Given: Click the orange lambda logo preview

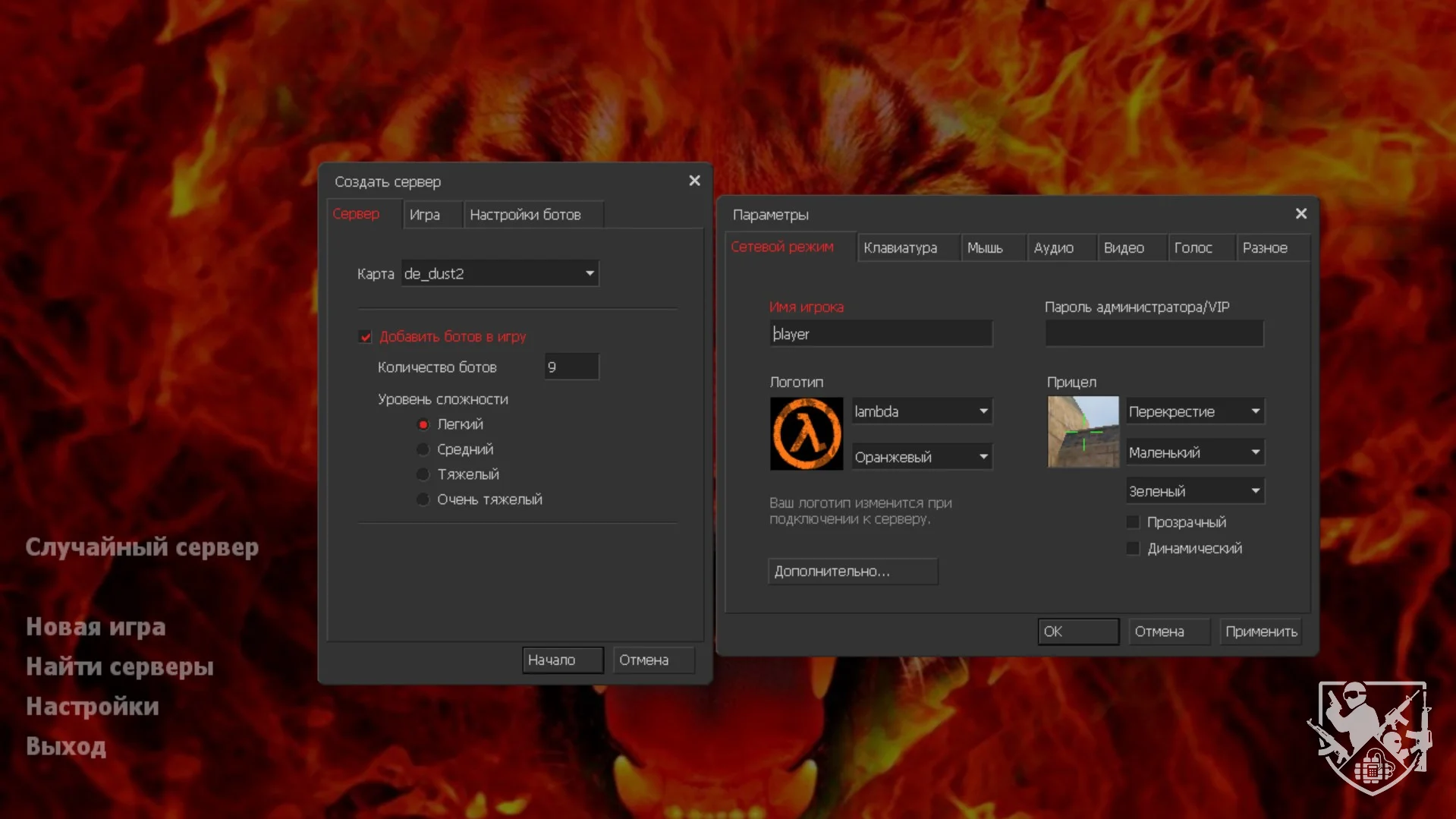Looking at the screenshot, I should tap(806, 433).
